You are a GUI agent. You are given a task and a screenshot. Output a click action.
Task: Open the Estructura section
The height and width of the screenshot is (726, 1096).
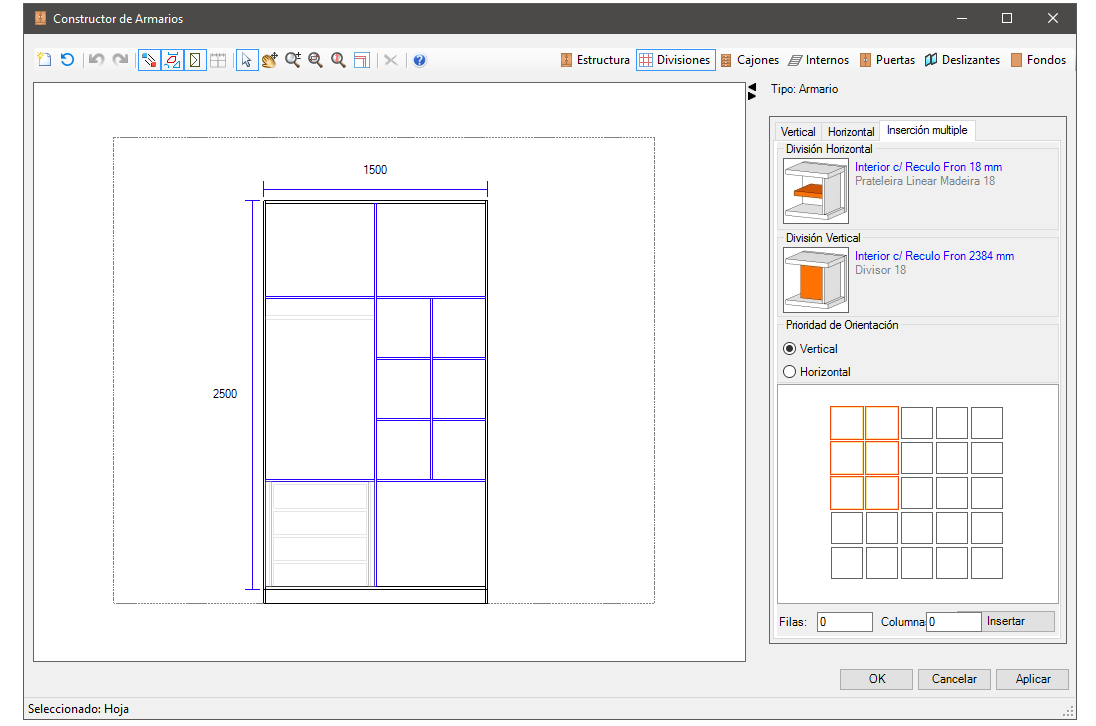tap(596, 60)
